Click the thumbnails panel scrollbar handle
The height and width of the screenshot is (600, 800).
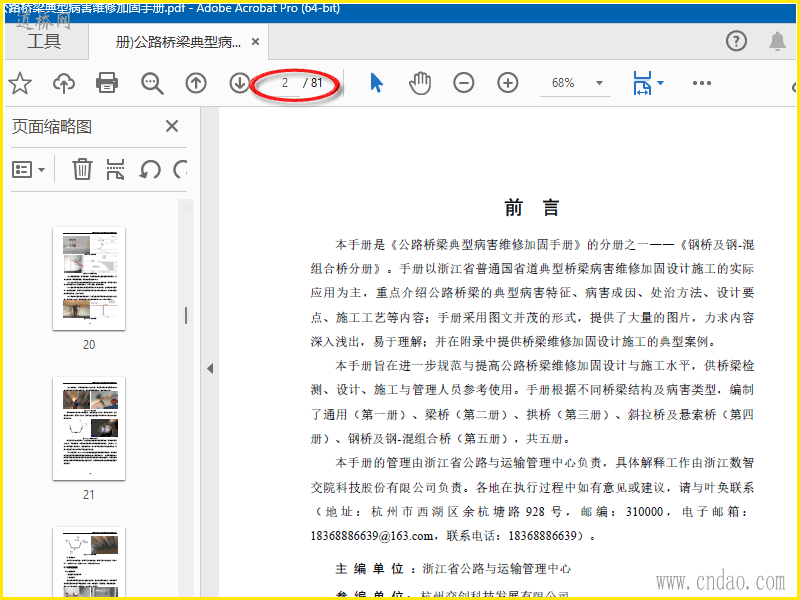pyautogui.click(x=186, y=315)
